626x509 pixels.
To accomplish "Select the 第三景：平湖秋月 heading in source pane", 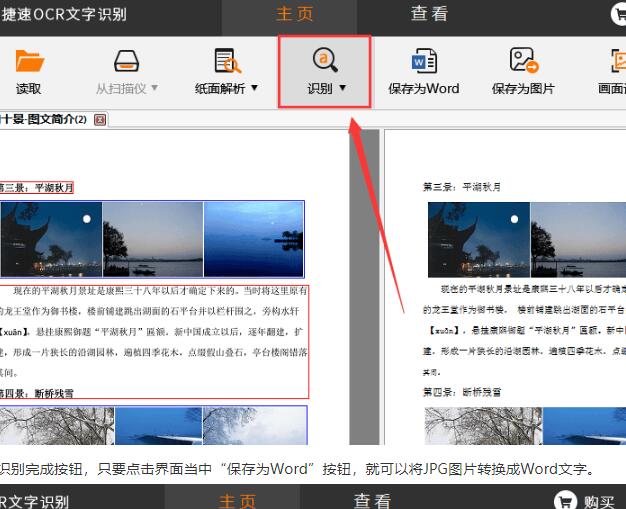I will point(36,187).
